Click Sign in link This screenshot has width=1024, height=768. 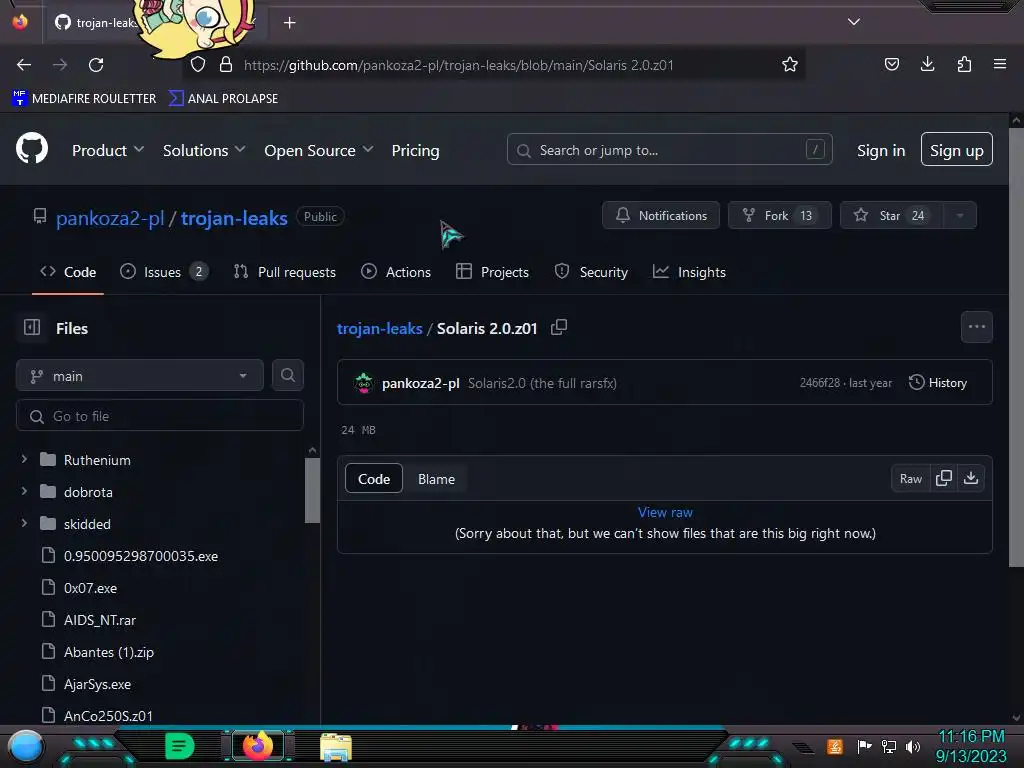(881, 150)
